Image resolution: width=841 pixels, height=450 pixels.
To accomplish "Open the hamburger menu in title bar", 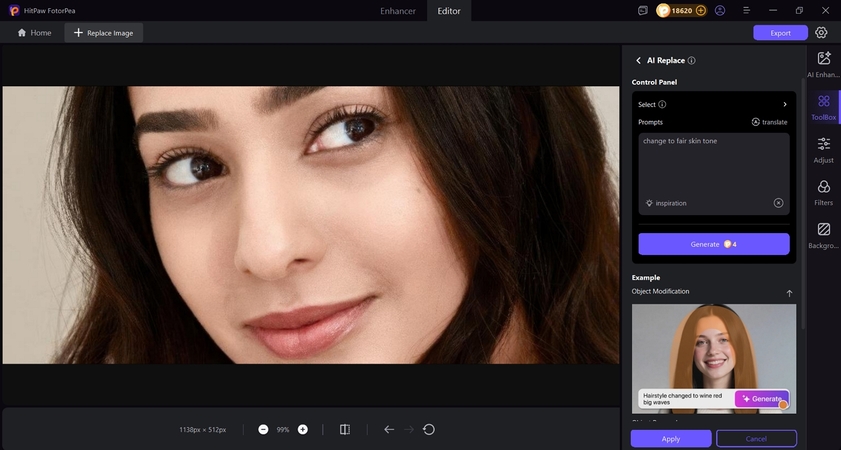I will pyautogui.click(x=747, y=10).
